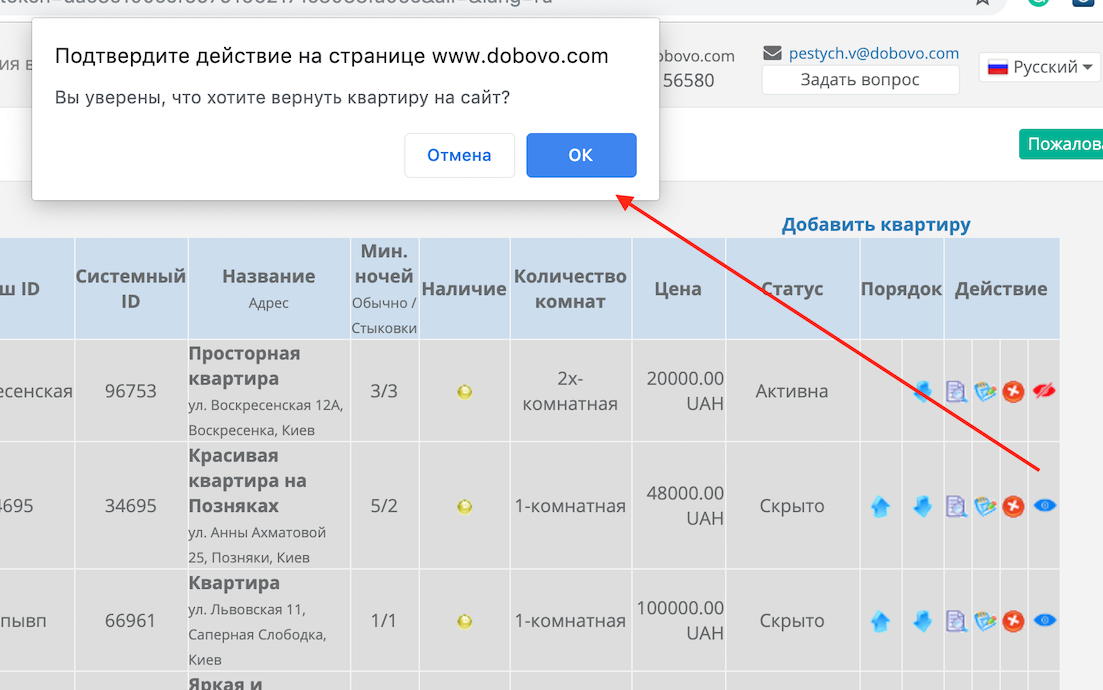1103x690 pixels.
Task: Click the Красивая квартира на Позняках title
Action: tap(248, 480)
